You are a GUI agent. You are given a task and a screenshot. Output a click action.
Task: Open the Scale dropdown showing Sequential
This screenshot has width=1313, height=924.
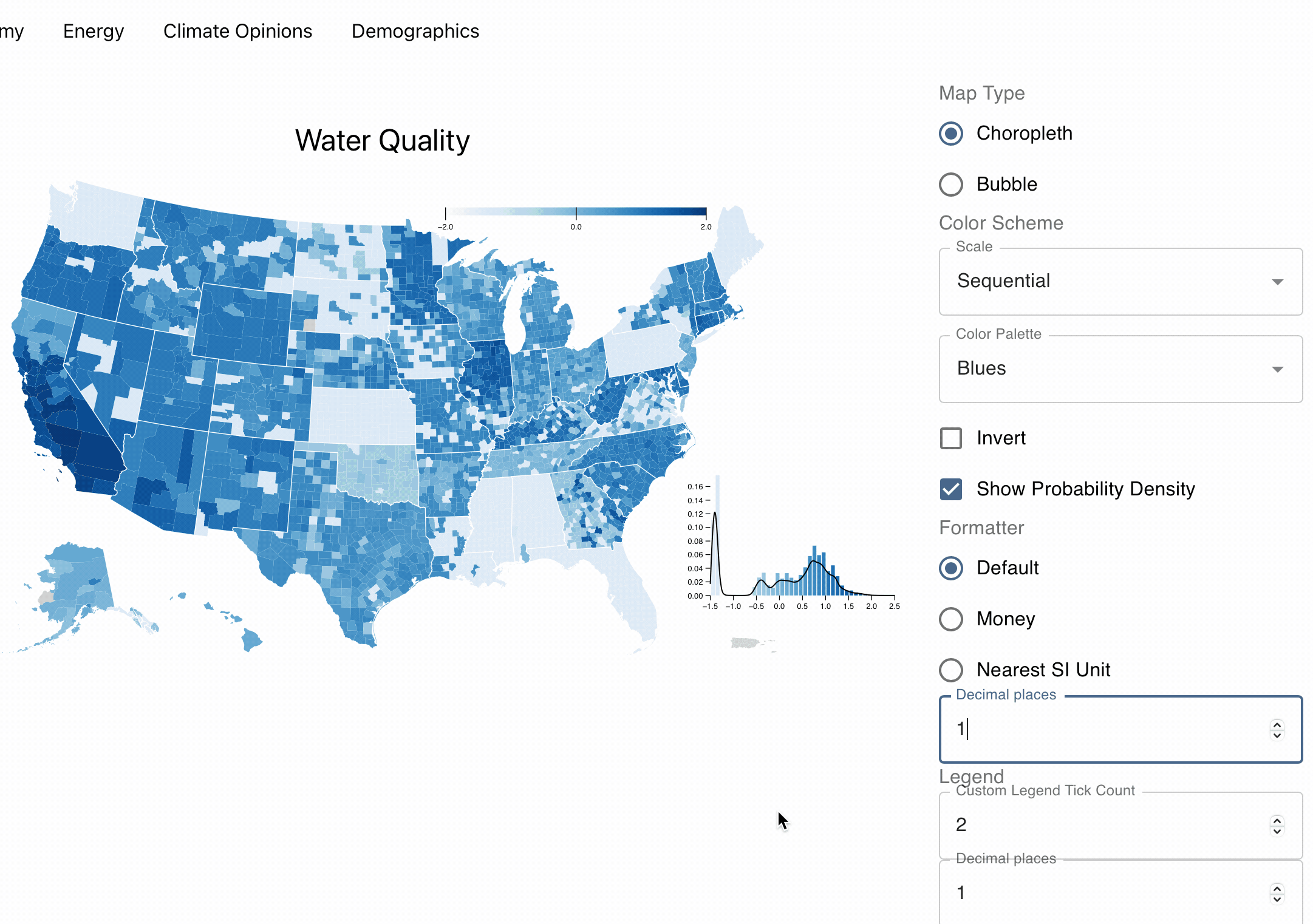[1120, 281]
